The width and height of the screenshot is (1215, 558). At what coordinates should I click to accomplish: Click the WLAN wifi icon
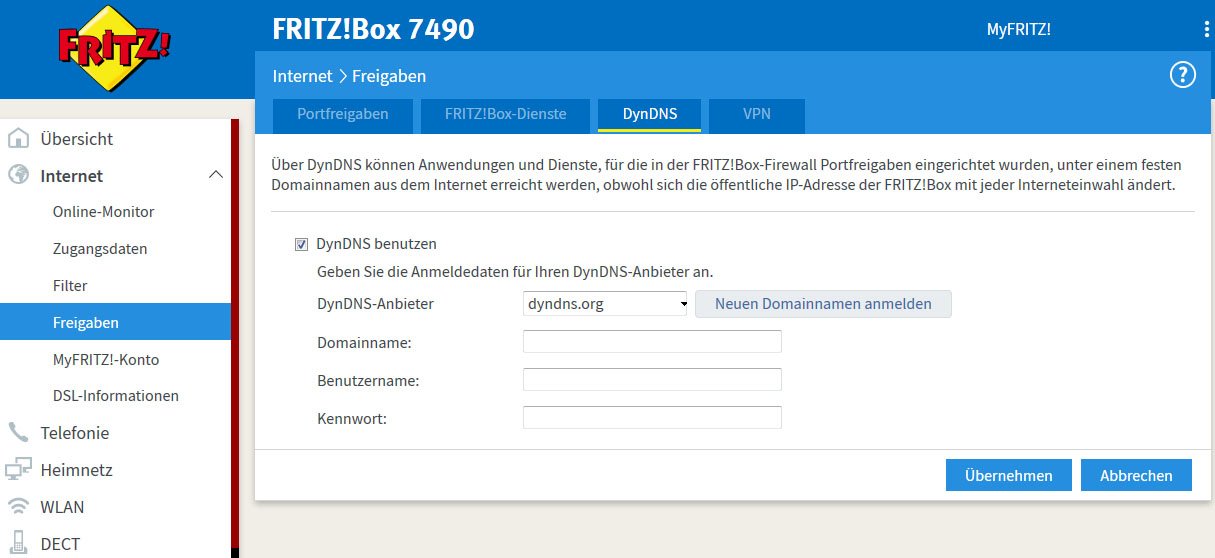pyautogui.click(x=18, y=506)
